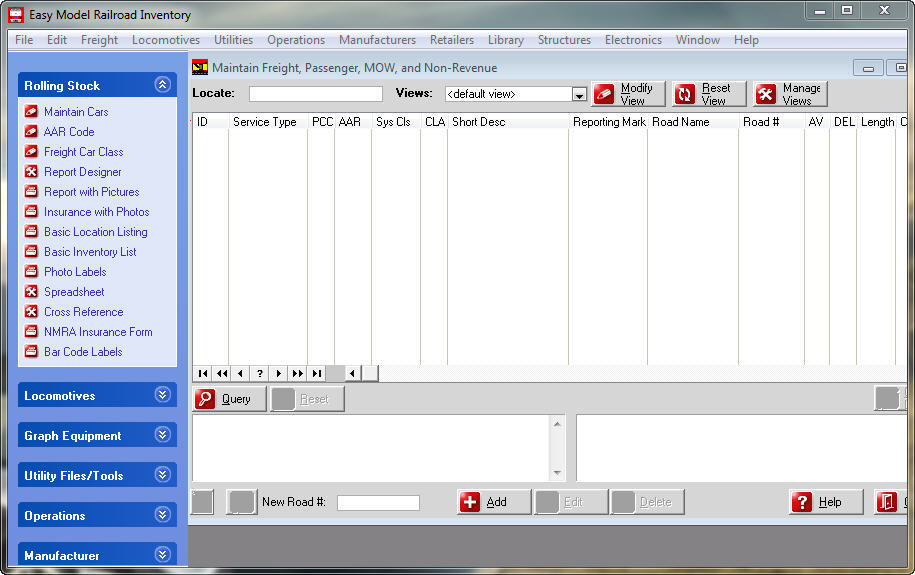Image resolution: width=915 pixels, height=575 pixels.
Task: Click the Help button
Action: (x=826, y=502)
